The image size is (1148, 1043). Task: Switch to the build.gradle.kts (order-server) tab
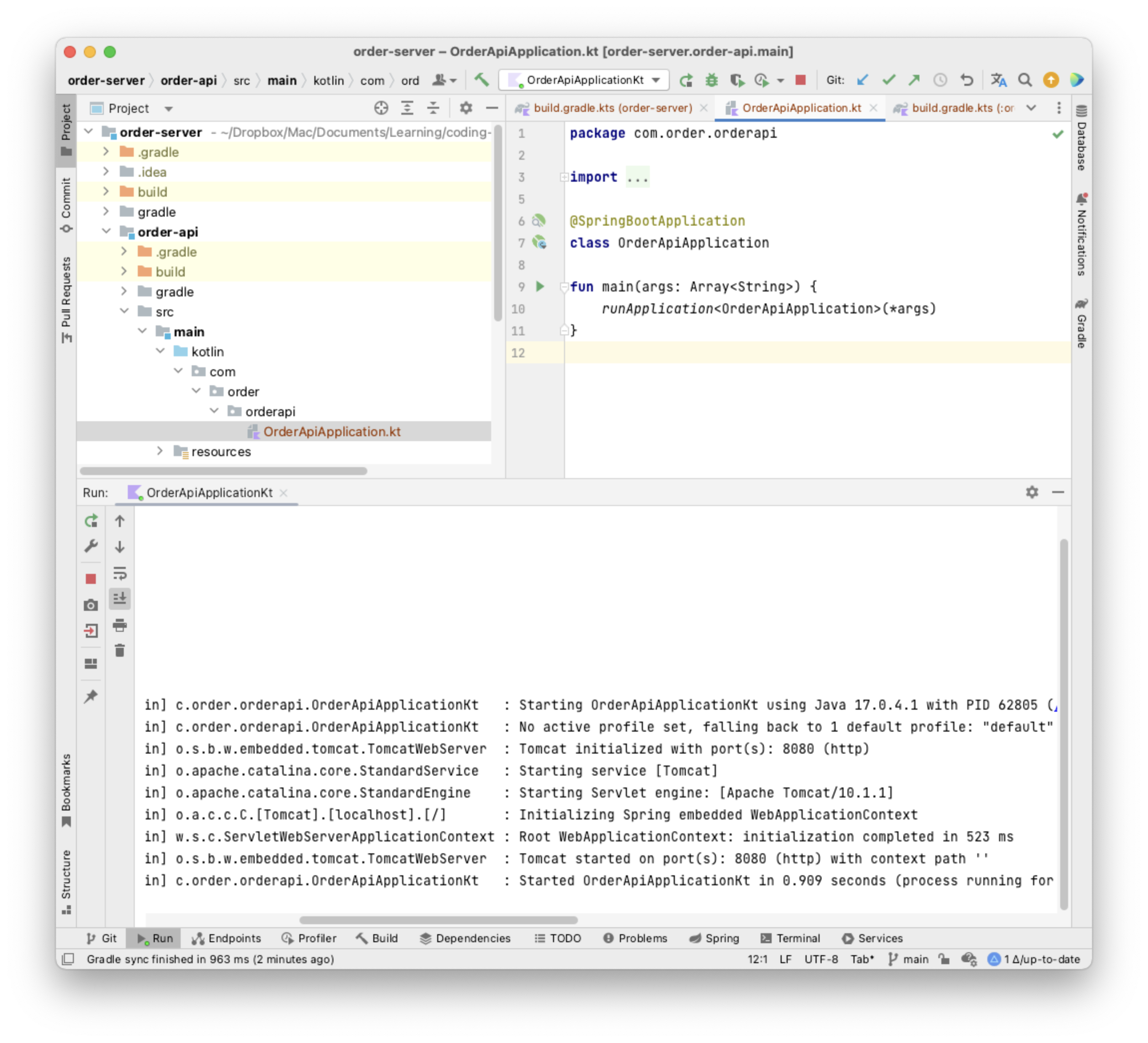pyautogui.click(x=612, y=108)
